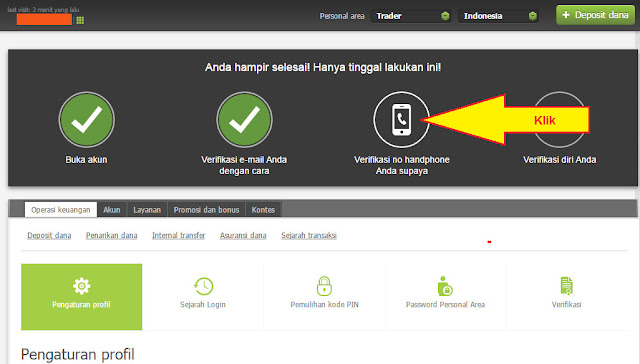Image resolution: width=640 pixels, height=364 pixels.
Task: Switch to the Kontes tab
Action: pyautogui.click(x=263, y=210)
